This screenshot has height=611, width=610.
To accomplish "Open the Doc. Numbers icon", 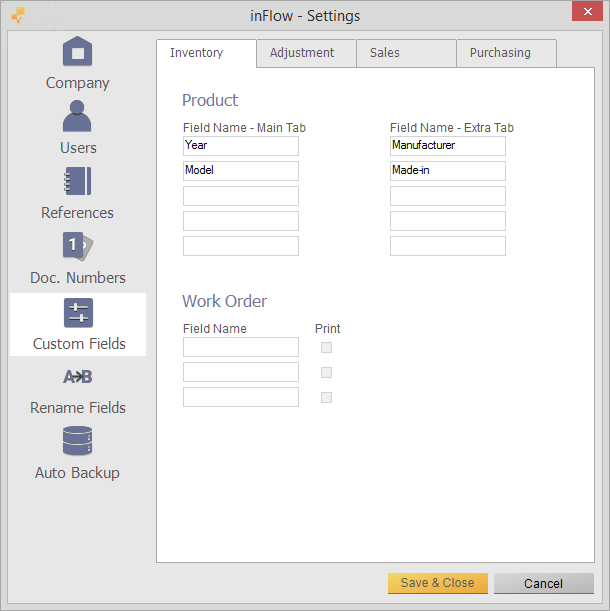I will pyautogui.click(x=78, y=246).
